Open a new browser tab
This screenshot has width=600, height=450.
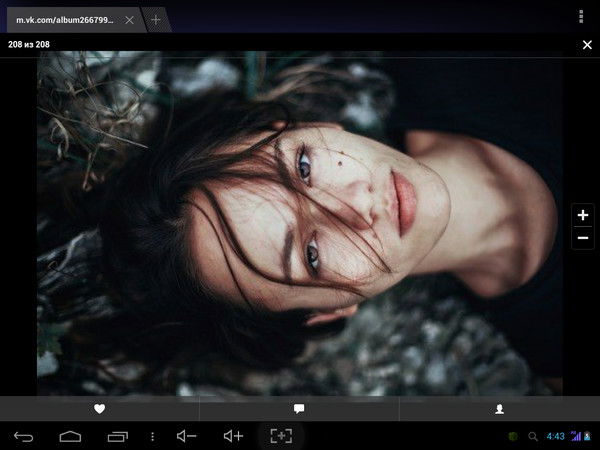(155, 19)
